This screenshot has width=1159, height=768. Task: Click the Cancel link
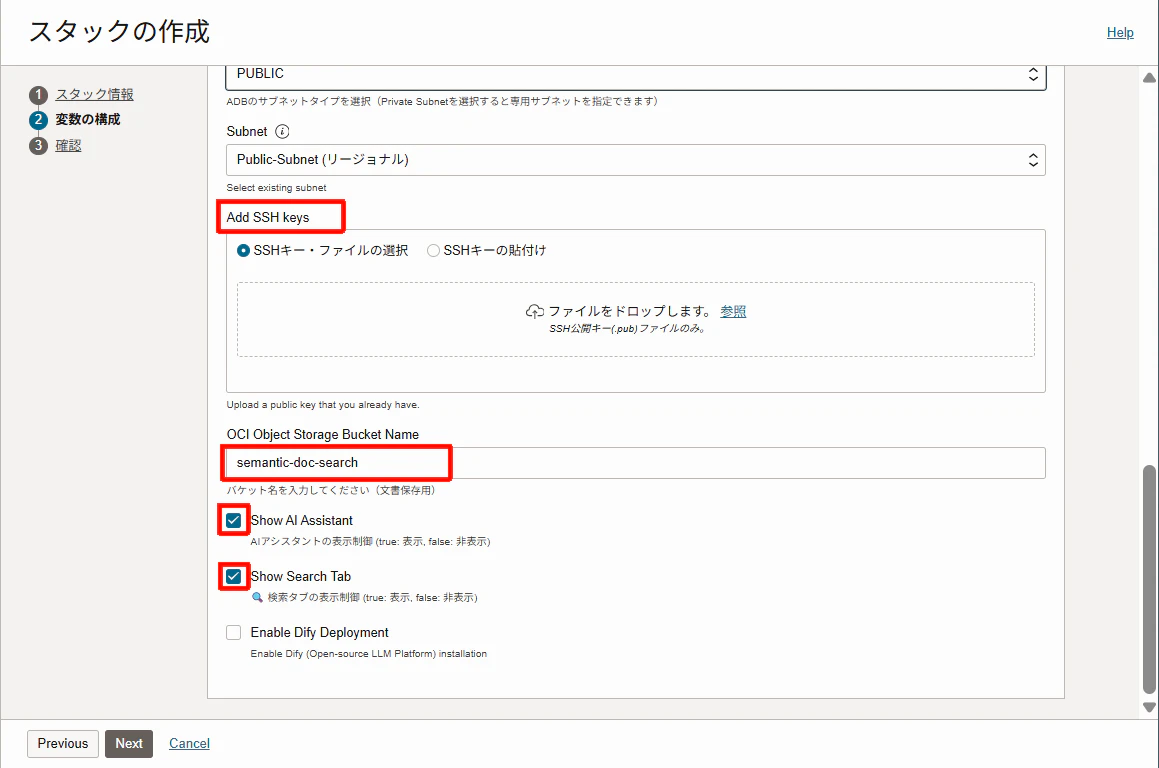click(x=189, y=744)
